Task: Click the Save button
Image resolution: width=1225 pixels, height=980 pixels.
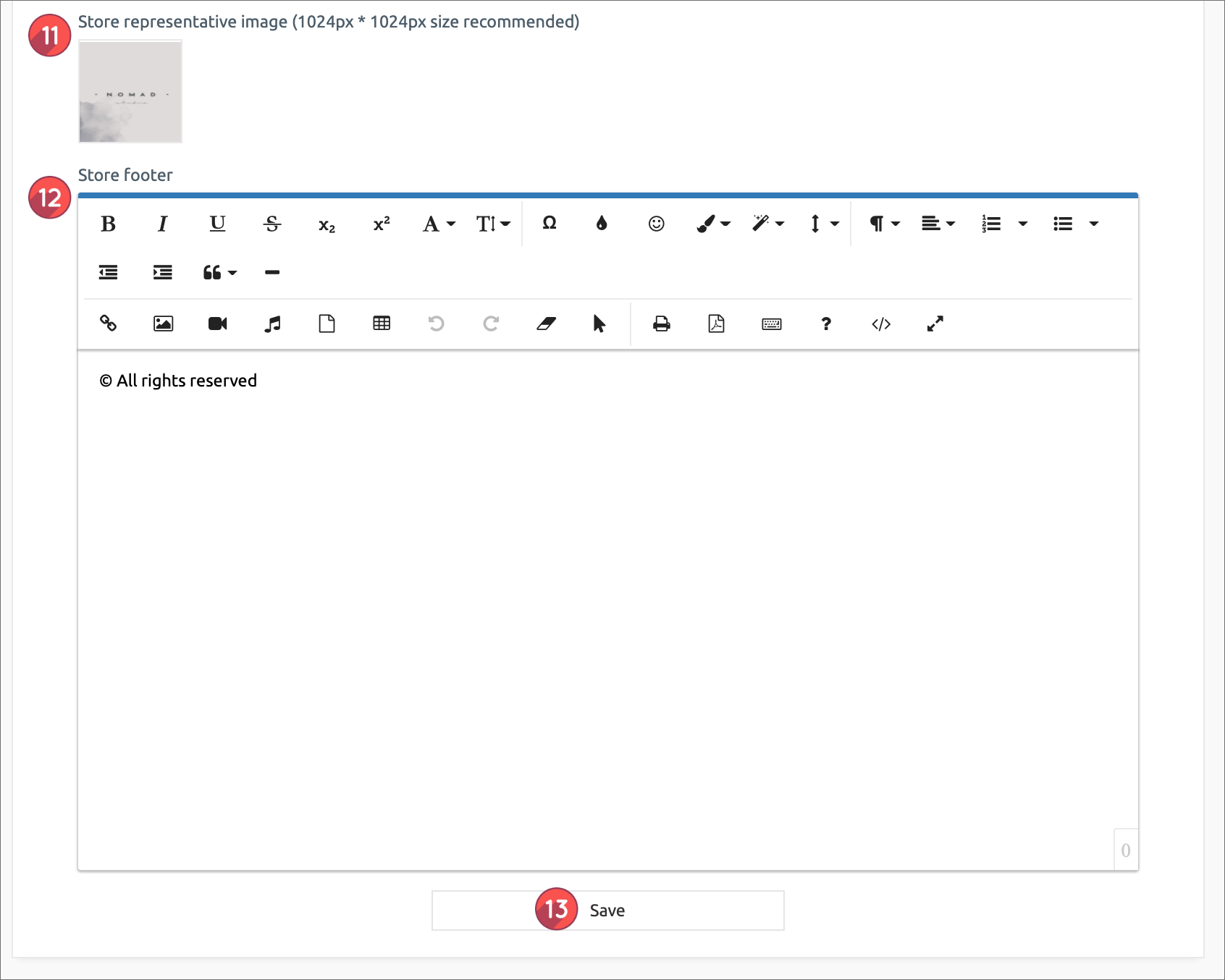Action: [x=607, y=911]
